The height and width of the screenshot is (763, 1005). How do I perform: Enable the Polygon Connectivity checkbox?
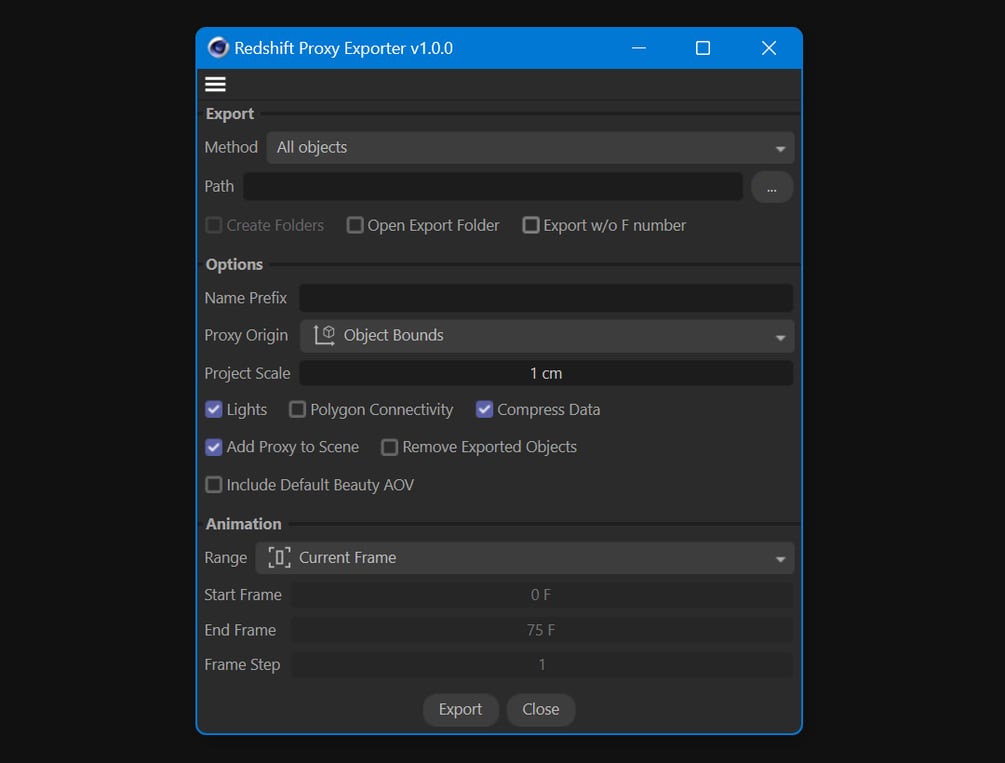tap(297, 409)
